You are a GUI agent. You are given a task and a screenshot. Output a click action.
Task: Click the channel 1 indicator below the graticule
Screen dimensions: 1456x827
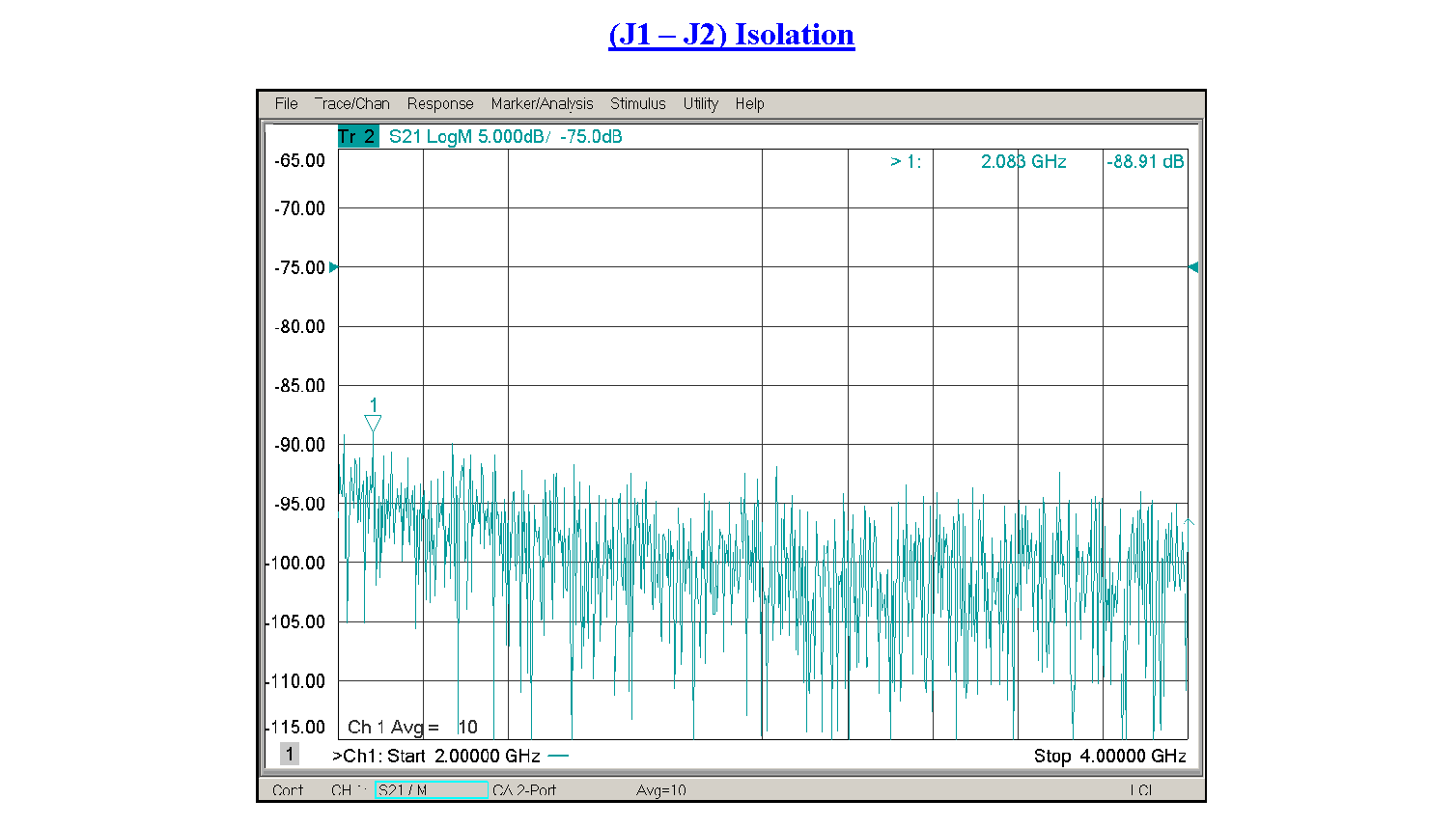coord(290,754)
